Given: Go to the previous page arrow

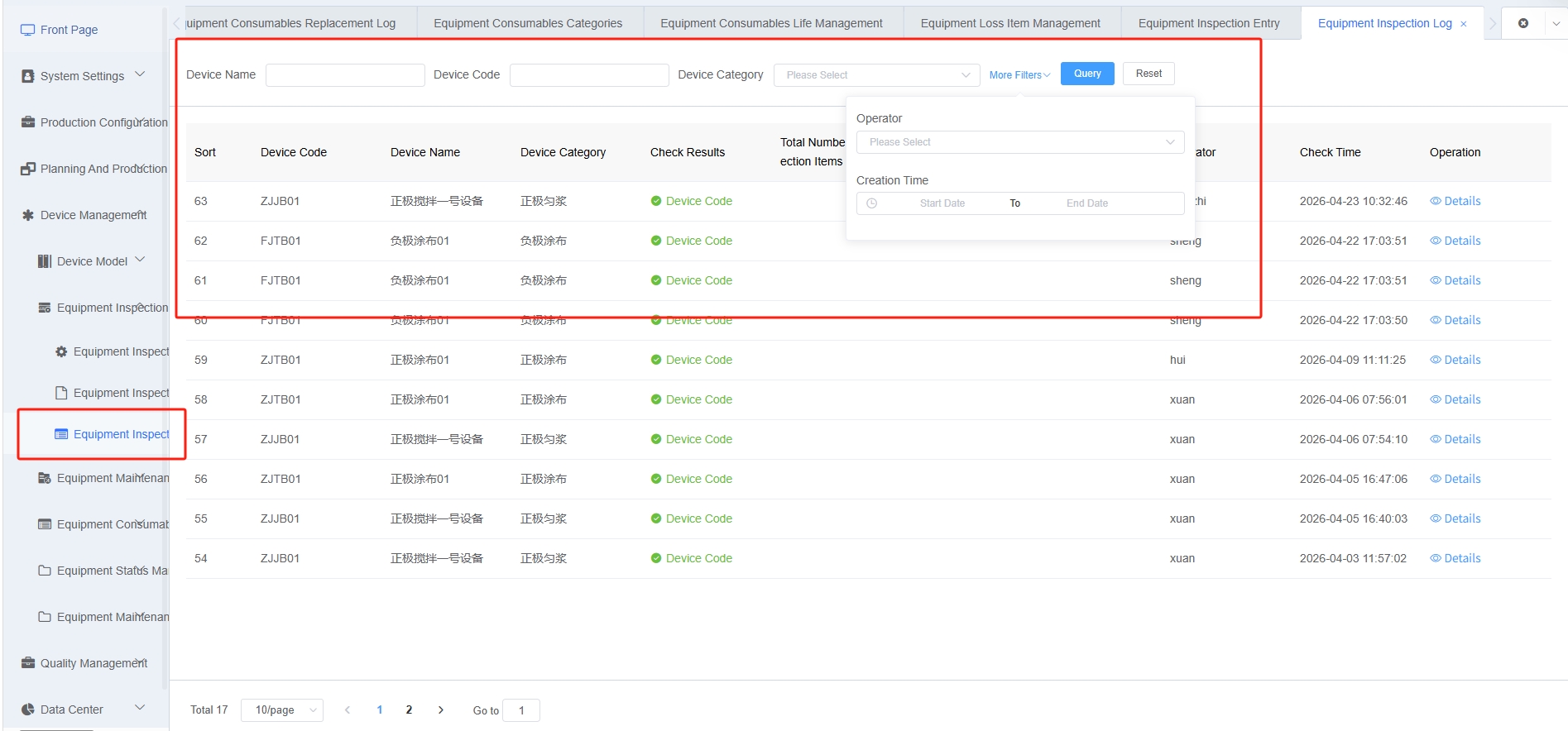Looking at the screenshot, I should click(348, 709).
